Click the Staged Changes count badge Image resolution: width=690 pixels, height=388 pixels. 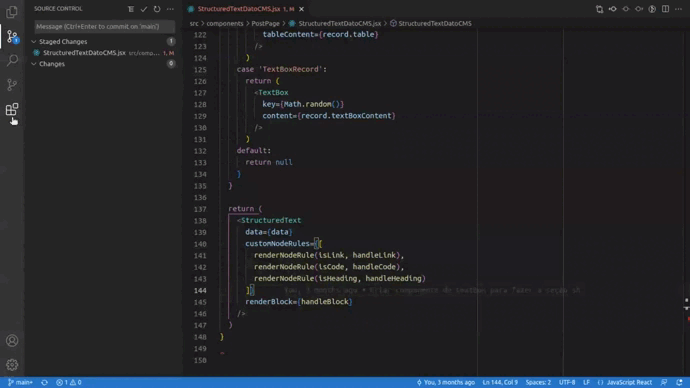(x=171, y=41)
